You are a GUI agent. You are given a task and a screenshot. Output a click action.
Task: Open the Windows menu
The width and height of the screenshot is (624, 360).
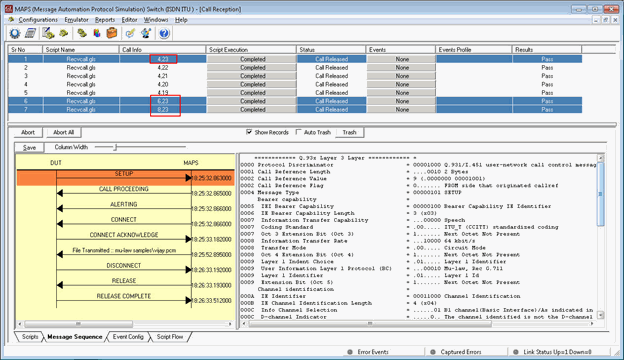coord(156,20)
